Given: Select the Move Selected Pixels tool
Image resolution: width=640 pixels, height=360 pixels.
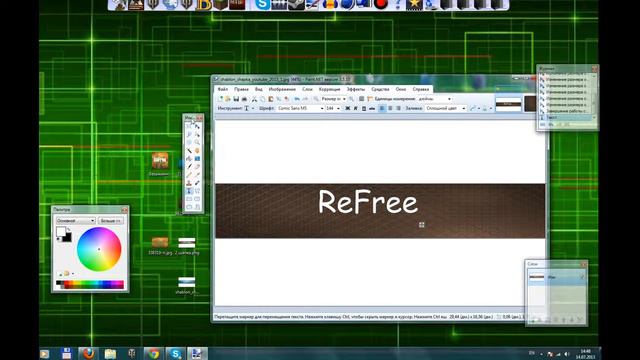Looking at the screenshot, I should [x=197, y=126].
